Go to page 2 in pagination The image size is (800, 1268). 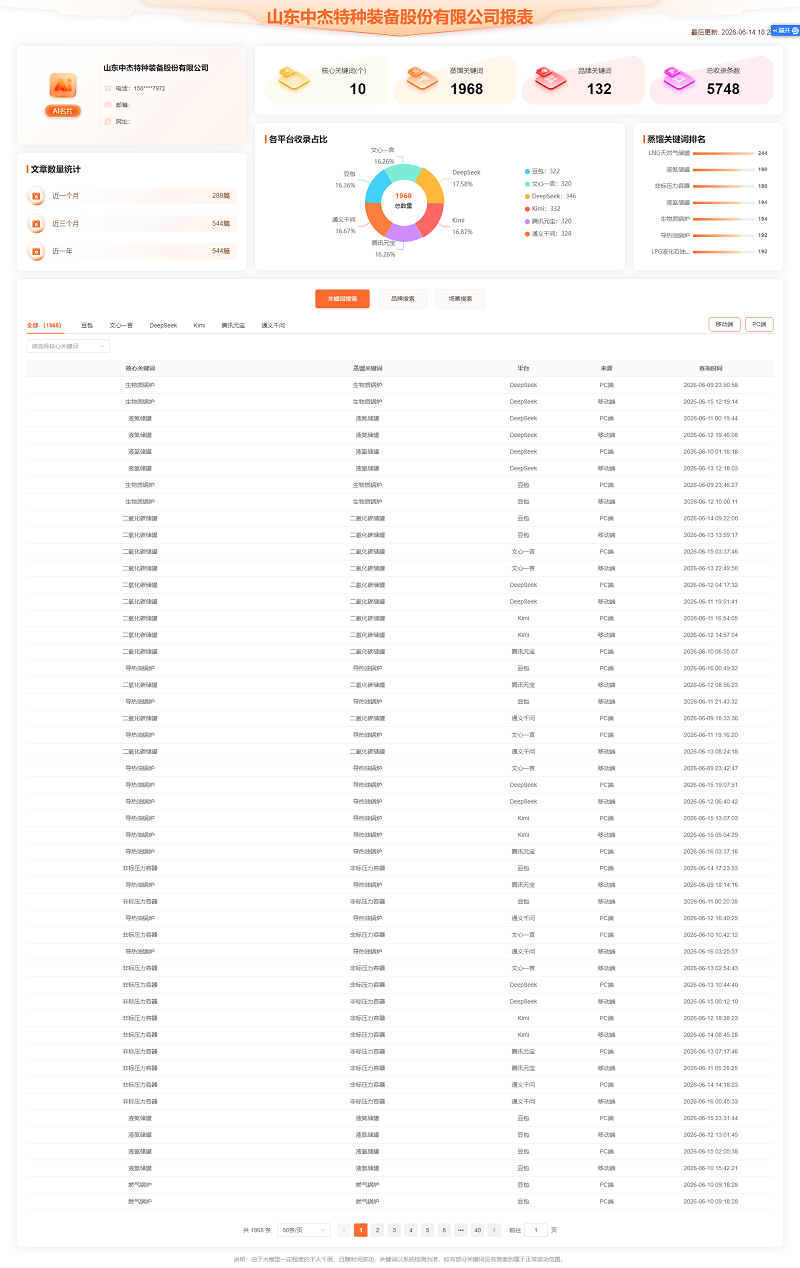tap(378, 1230)
